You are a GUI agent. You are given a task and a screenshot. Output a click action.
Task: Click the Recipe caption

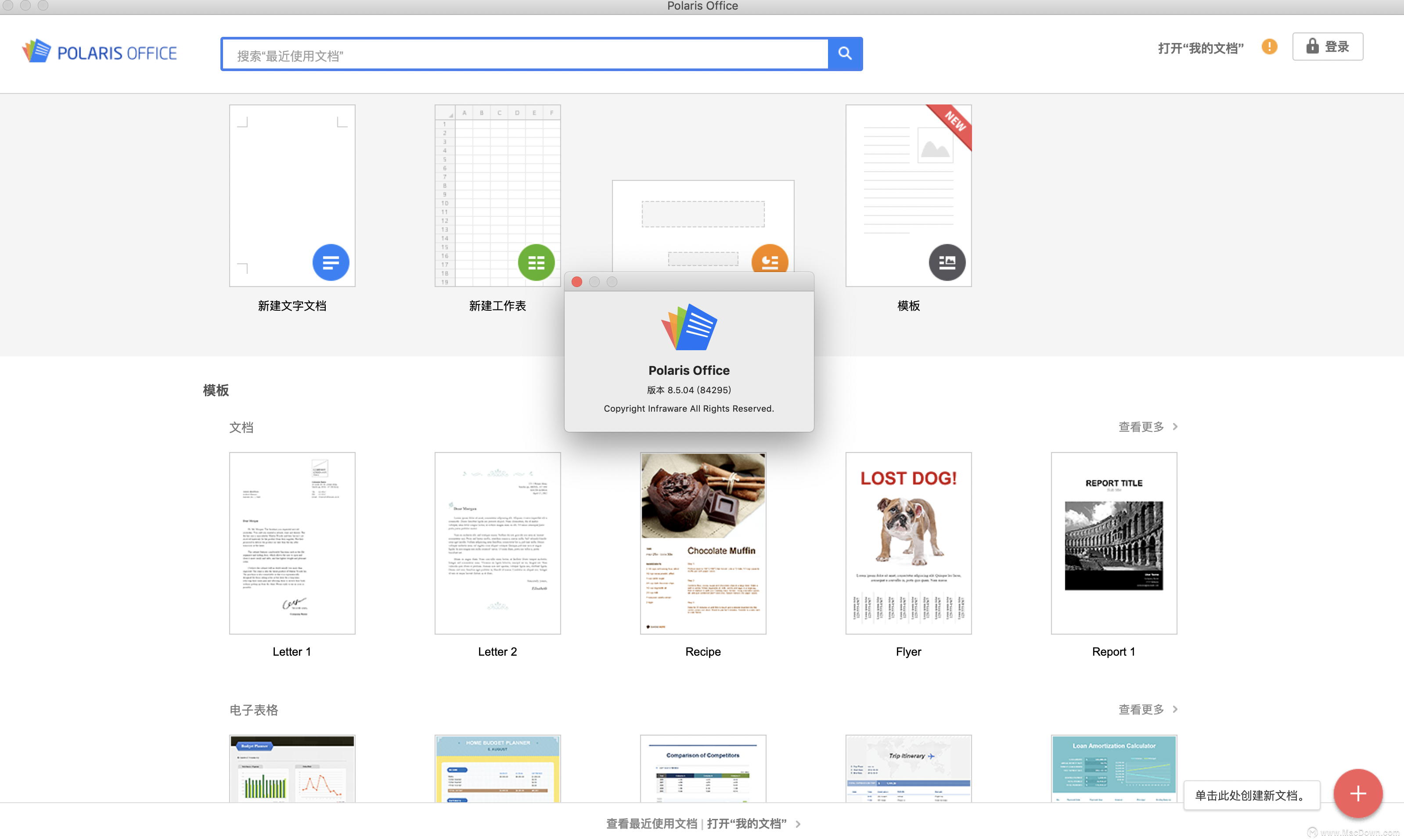(x=703, y=652)
